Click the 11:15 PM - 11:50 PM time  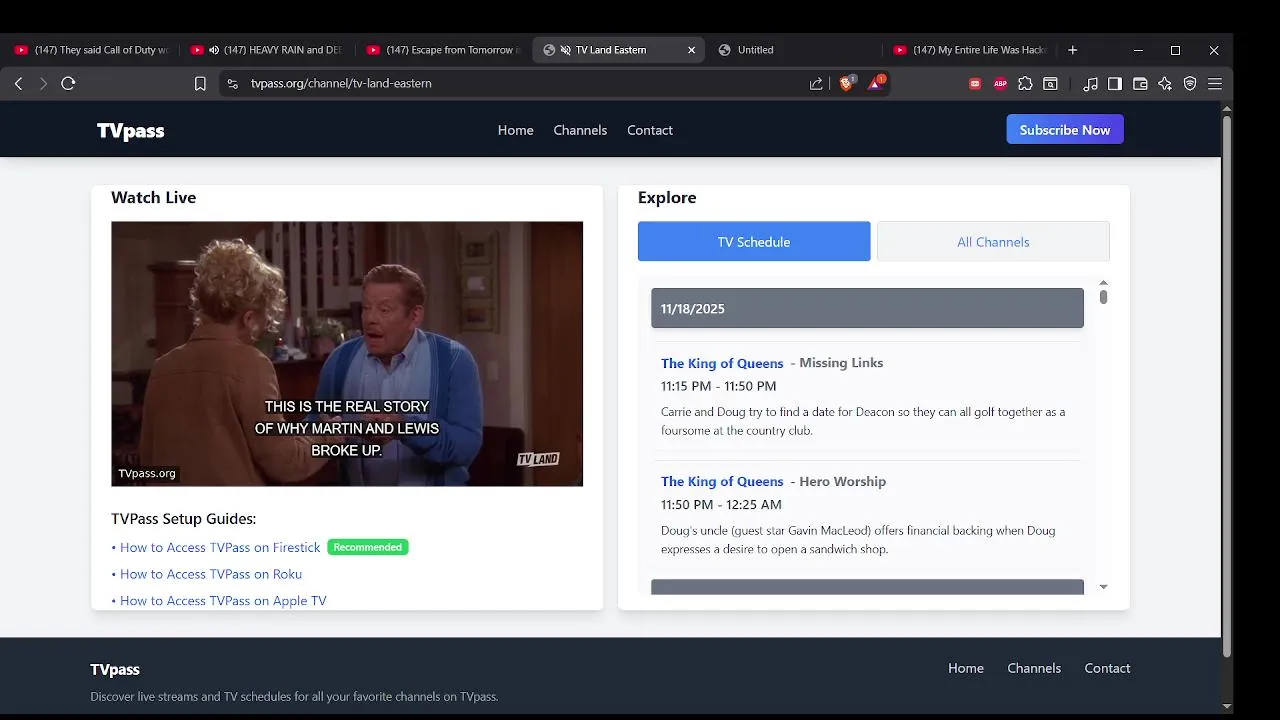coord(718,386)
